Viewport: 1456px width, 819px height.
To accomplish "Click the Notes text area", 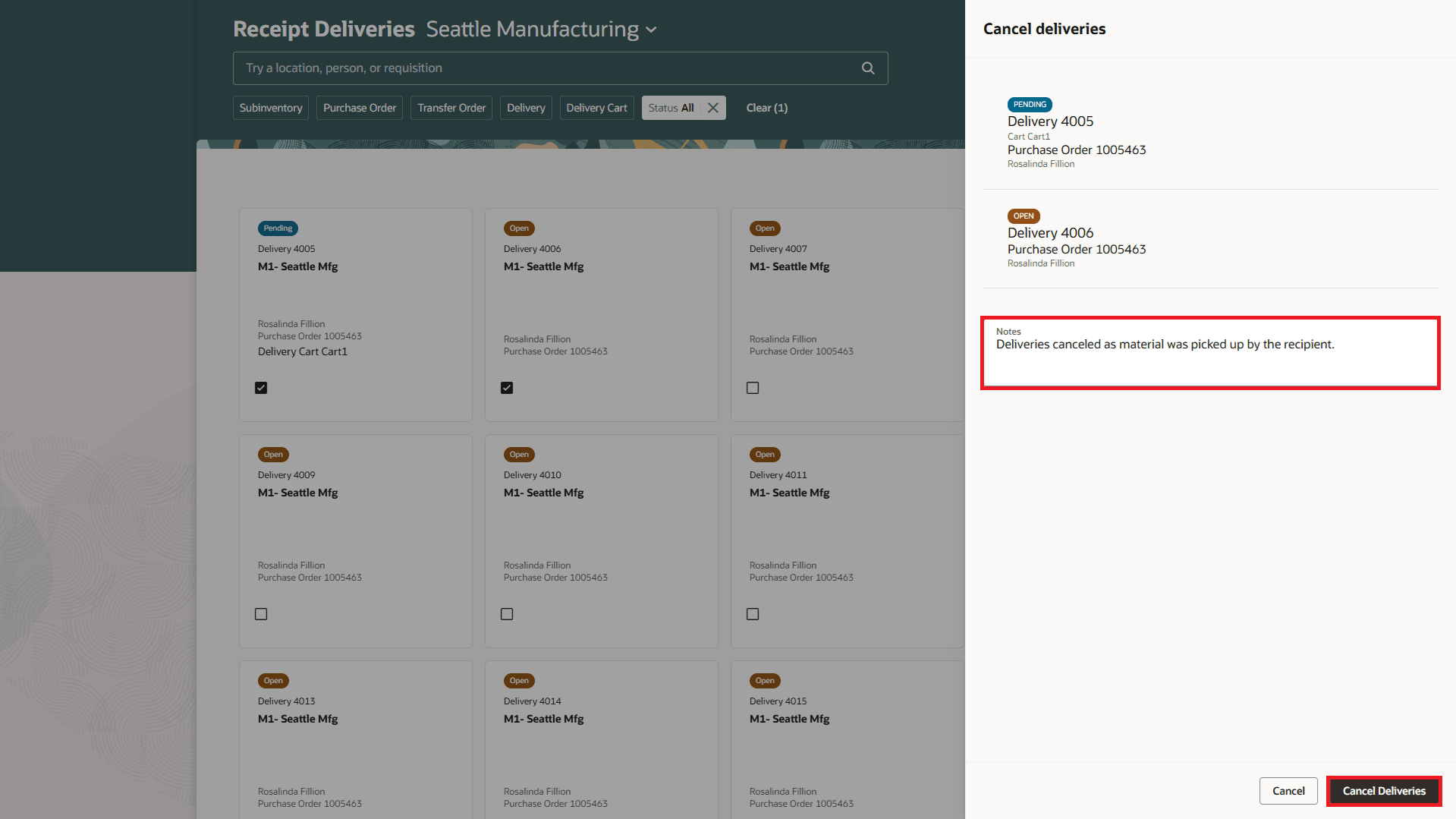I will [x=1210, y=353].
